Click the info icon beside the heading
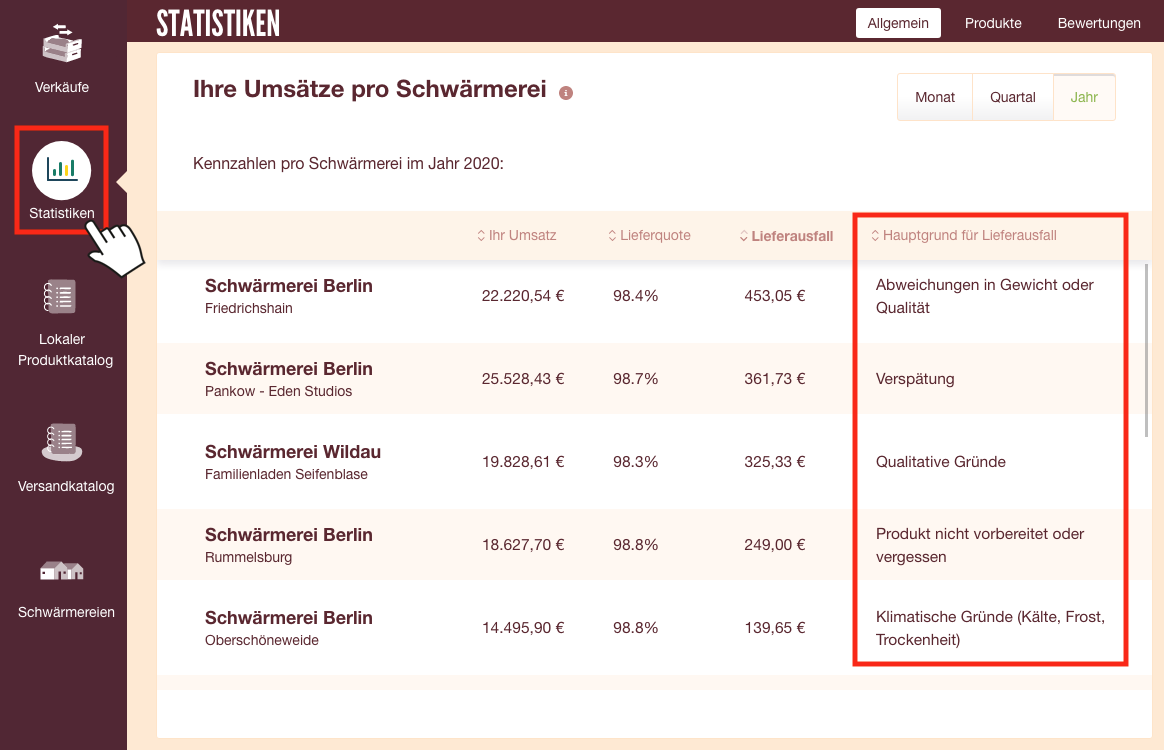 pos(566,93)
